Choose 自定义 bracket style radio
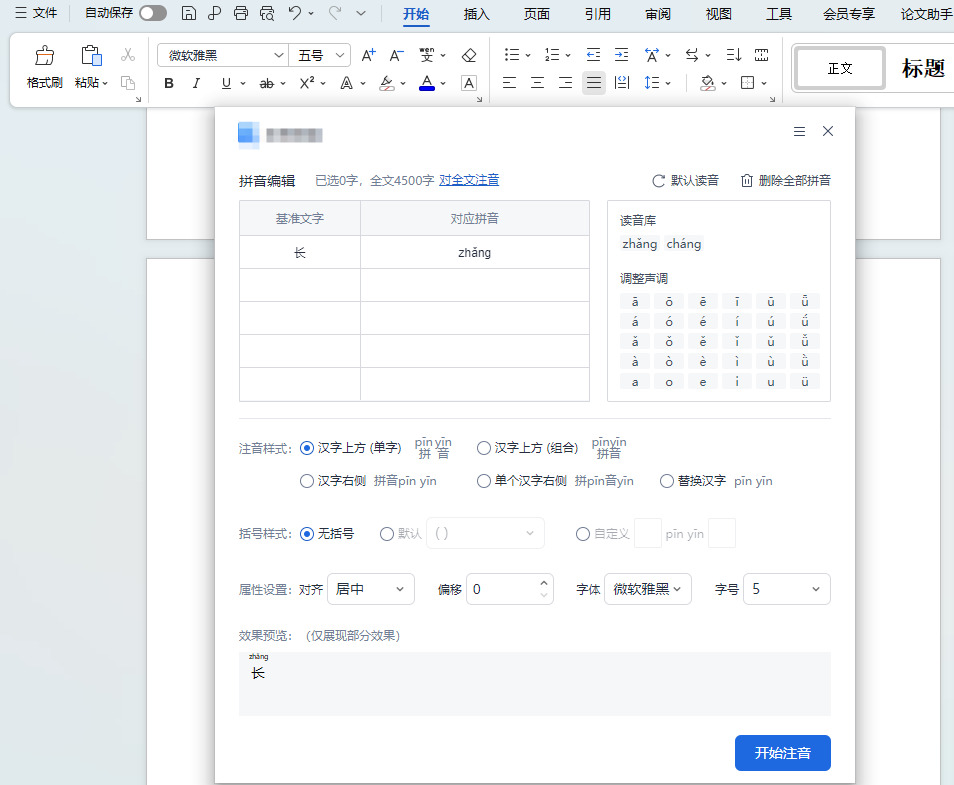Viewport: 954px width, 785px height. point(582,534)
